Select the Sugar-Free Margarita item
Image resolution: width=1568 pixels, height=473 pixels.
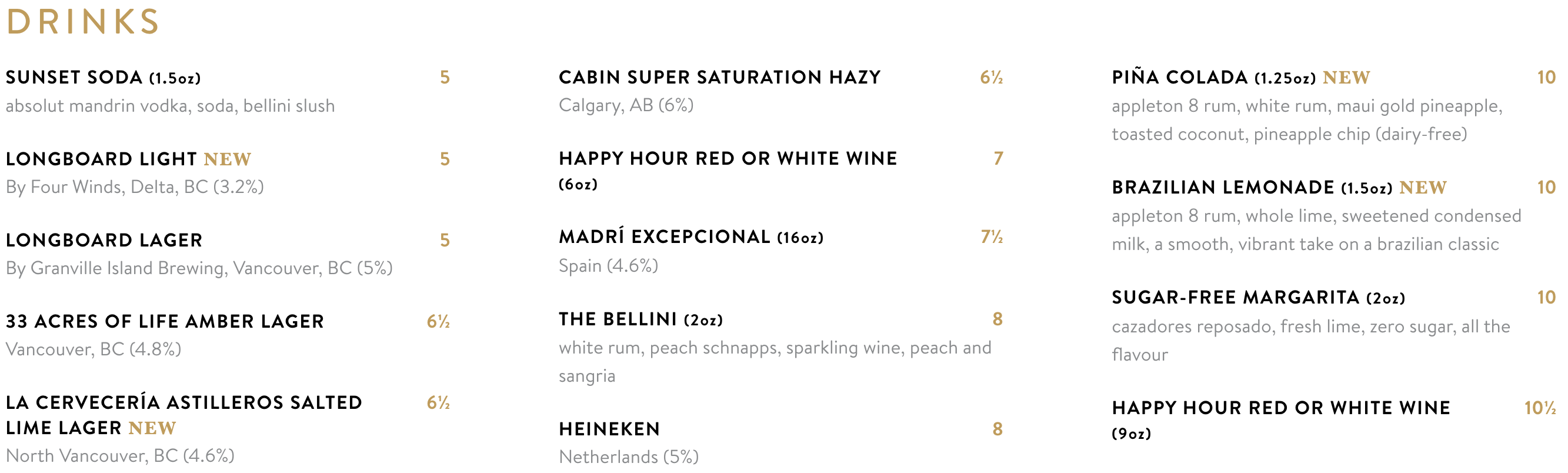(1258, 298)
